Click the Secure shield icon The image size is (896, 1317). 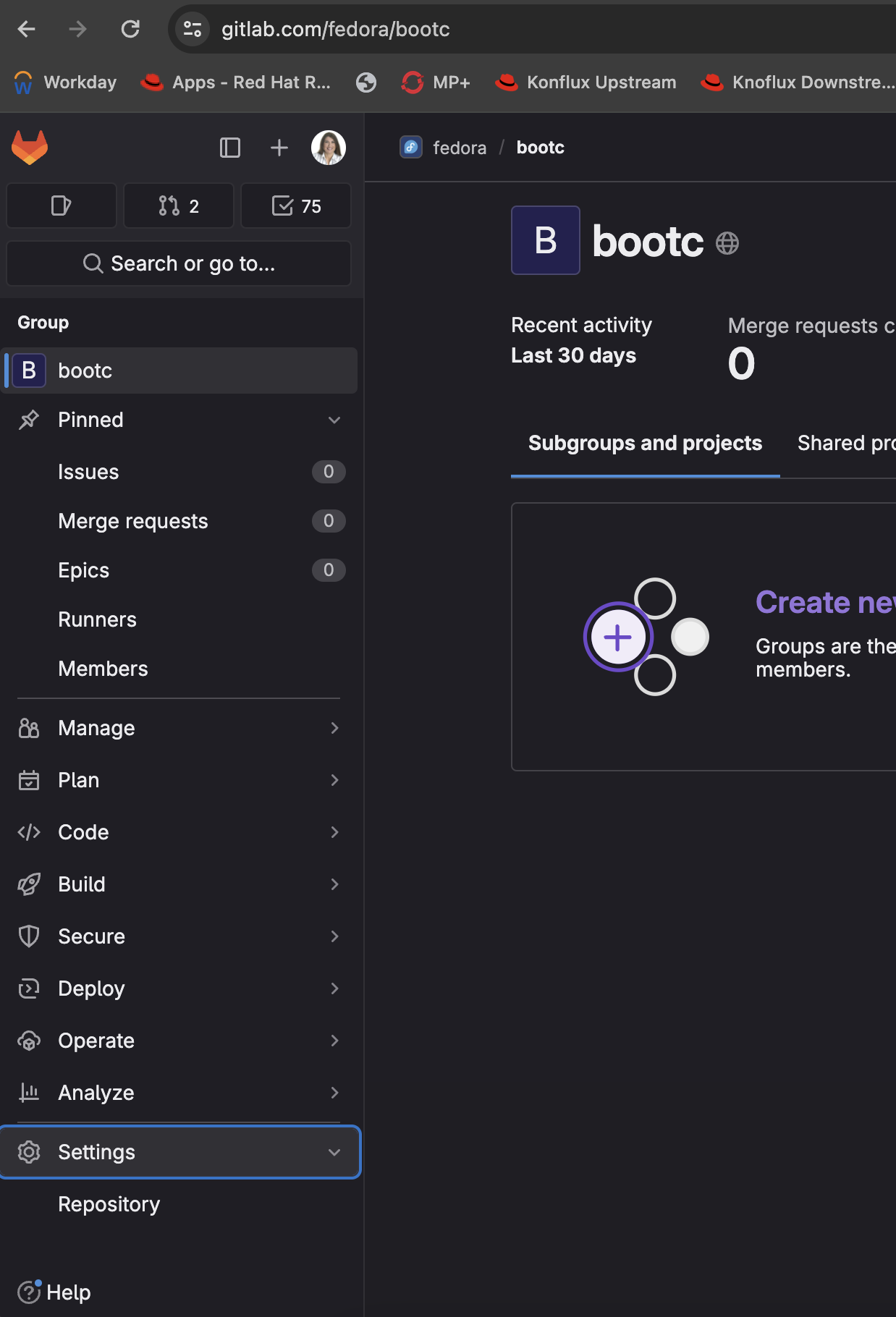(x=29, y=936)
